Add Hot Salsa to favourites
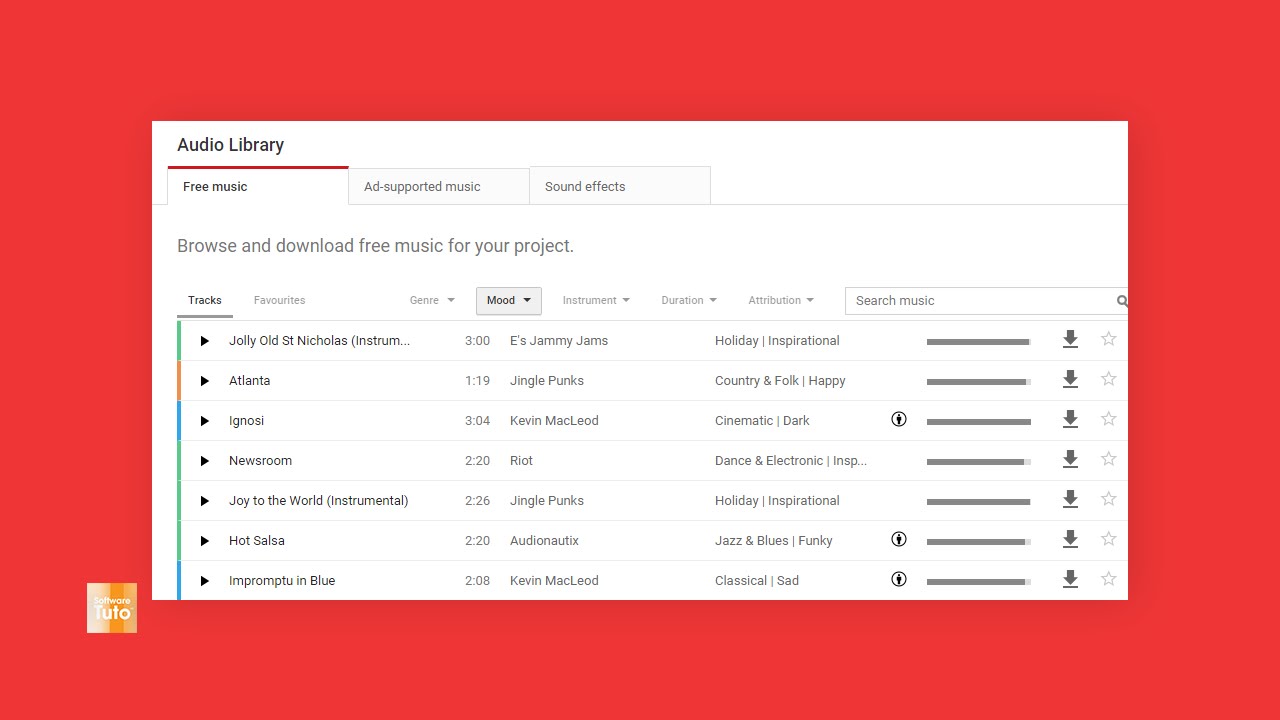The width and height of the screenshot is (1280, 720). [1108, 539]
